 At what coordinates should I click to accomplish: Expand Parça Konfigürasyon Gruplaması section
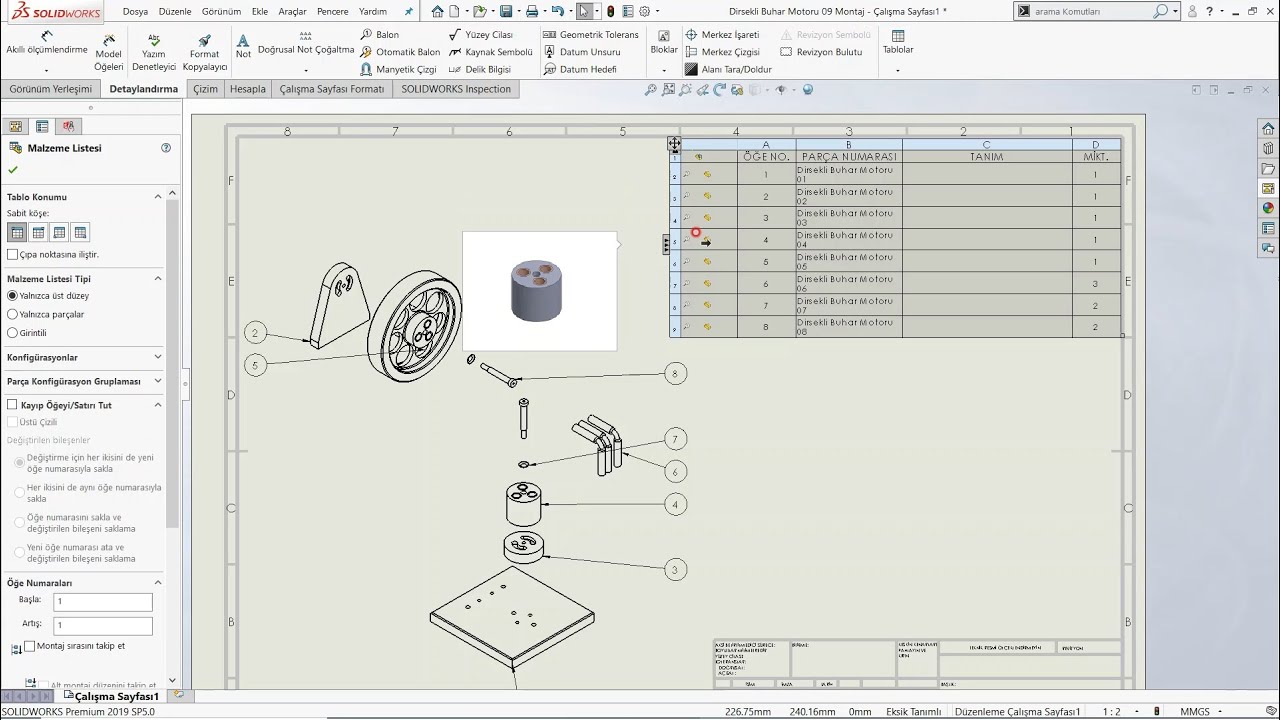pos(158,381)
